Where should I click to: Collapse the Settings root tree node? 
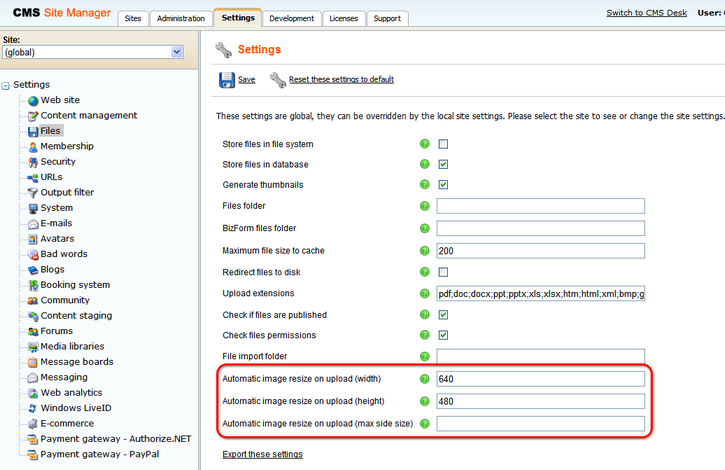coord(7,85)
